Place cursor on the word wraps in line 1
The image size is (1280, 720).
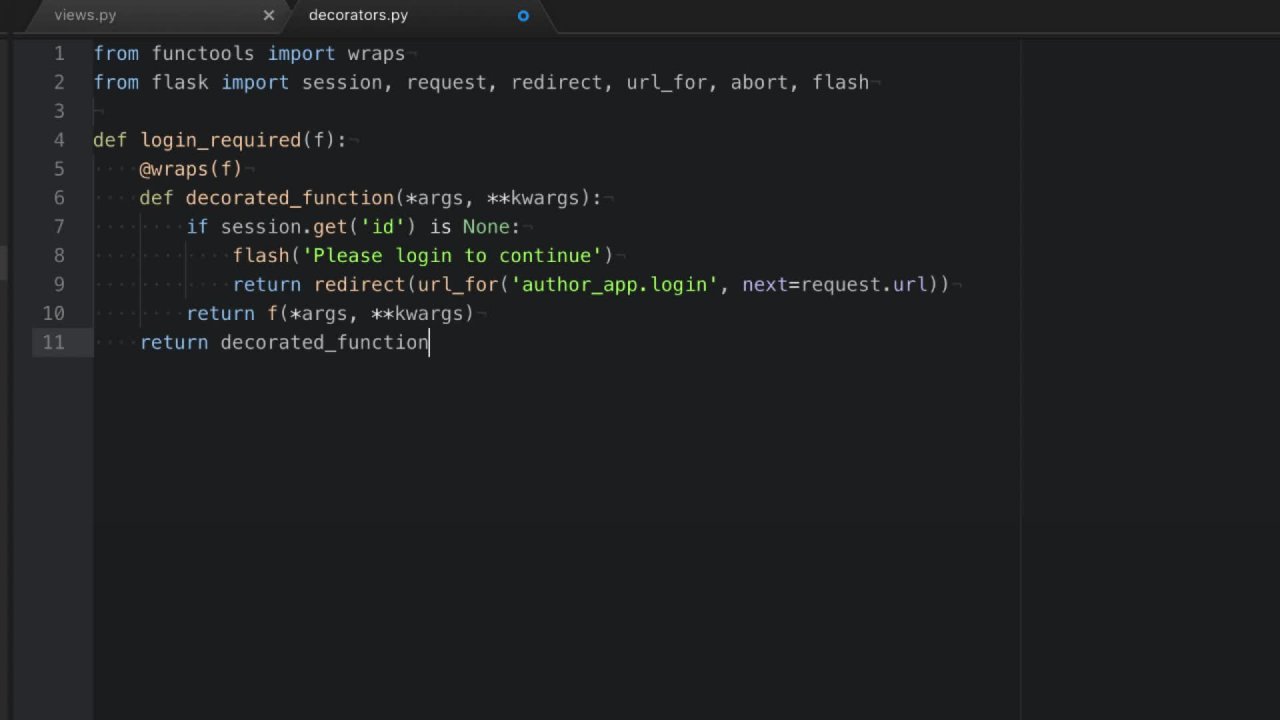375,53
